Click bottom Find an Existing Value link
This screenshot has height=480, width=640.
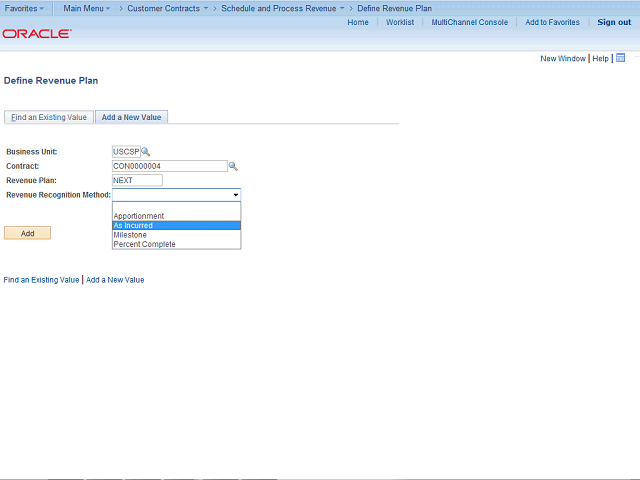coord(41,280)
